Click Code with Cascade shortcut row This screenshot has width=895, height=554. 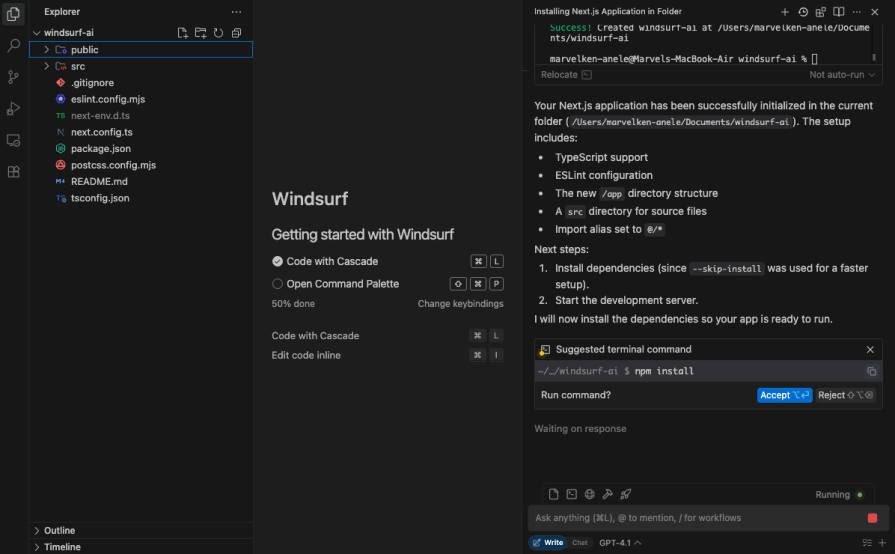(388, 336)
